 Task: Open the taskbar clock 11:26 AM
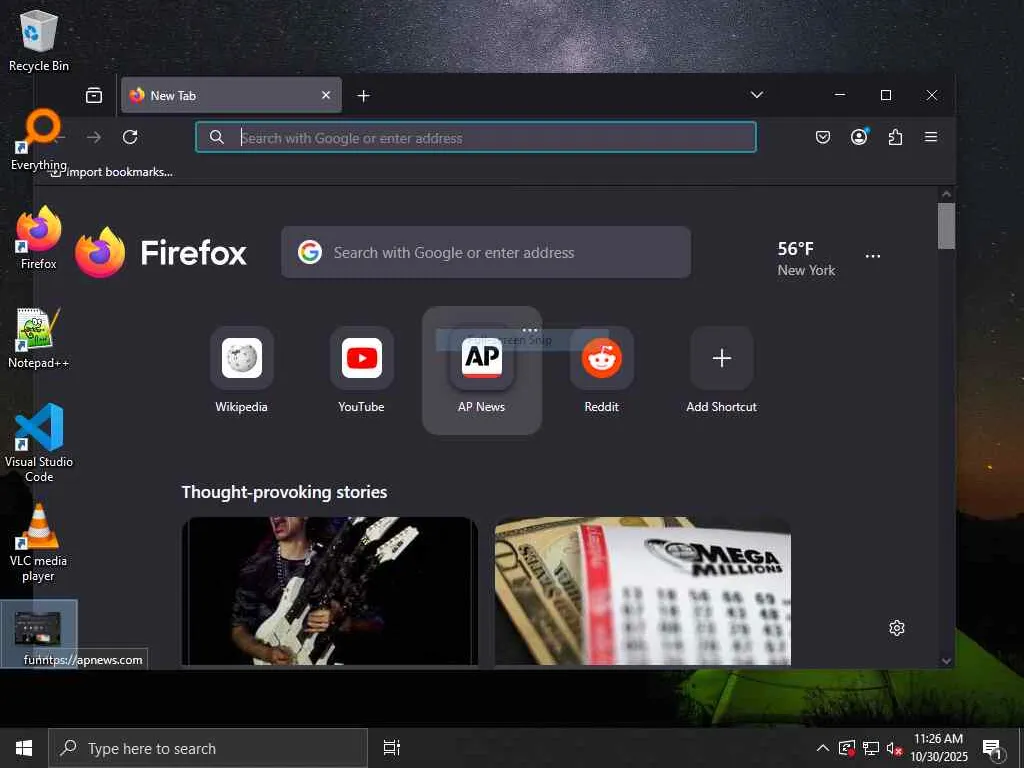point(938,748)
